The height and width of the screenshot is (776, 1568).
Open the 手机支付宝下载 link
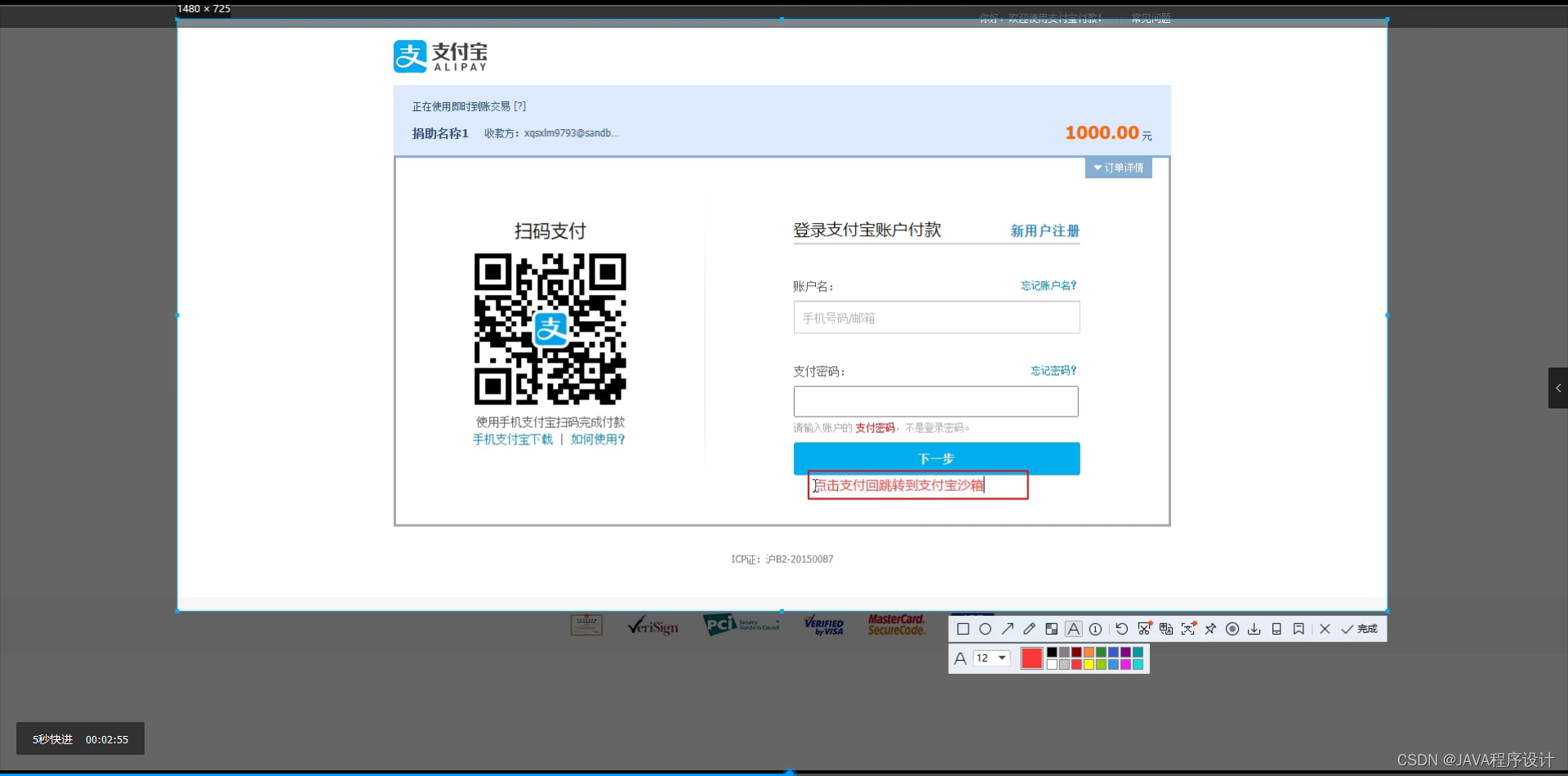513,439
